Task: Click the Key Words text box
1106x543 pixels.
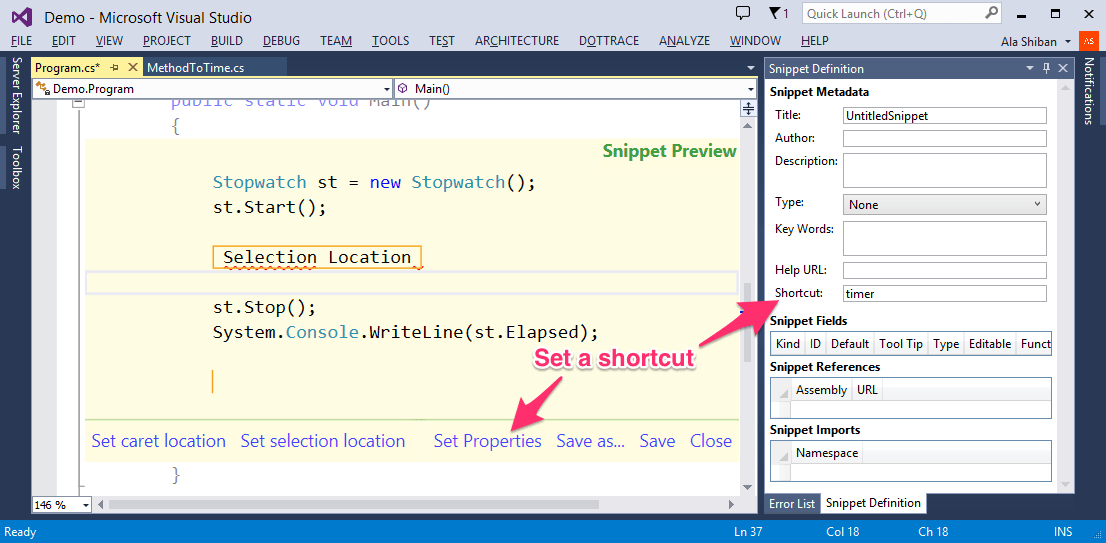Action: click(944, 238)
